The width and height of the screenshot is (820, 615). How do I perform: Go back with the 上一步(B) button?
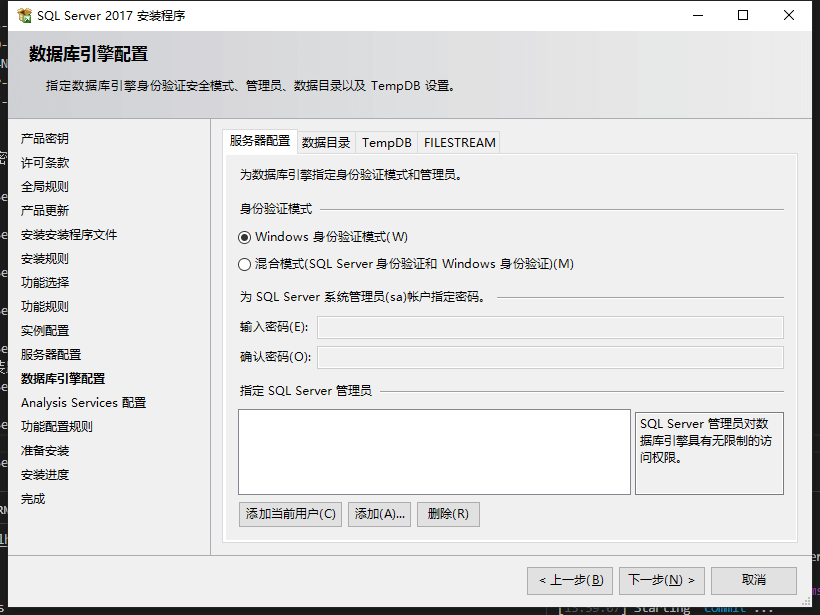[569, 580]
